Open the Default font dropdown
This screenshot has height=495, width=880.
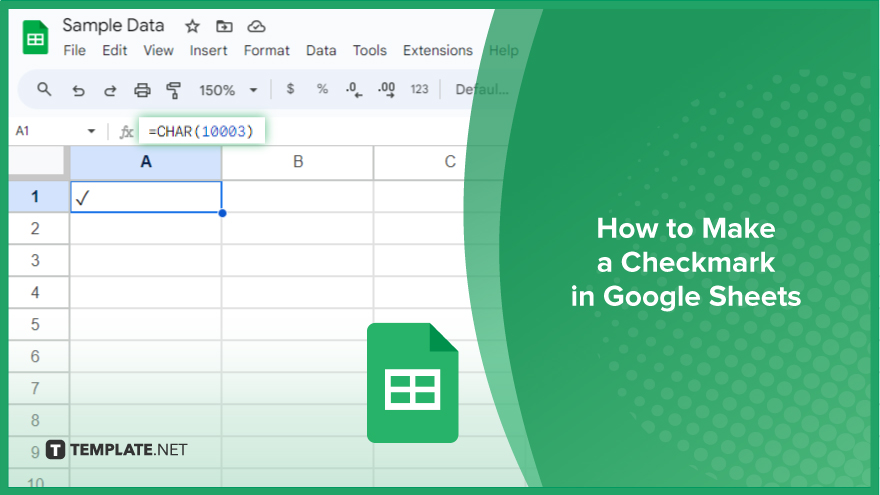coord(482,89)
